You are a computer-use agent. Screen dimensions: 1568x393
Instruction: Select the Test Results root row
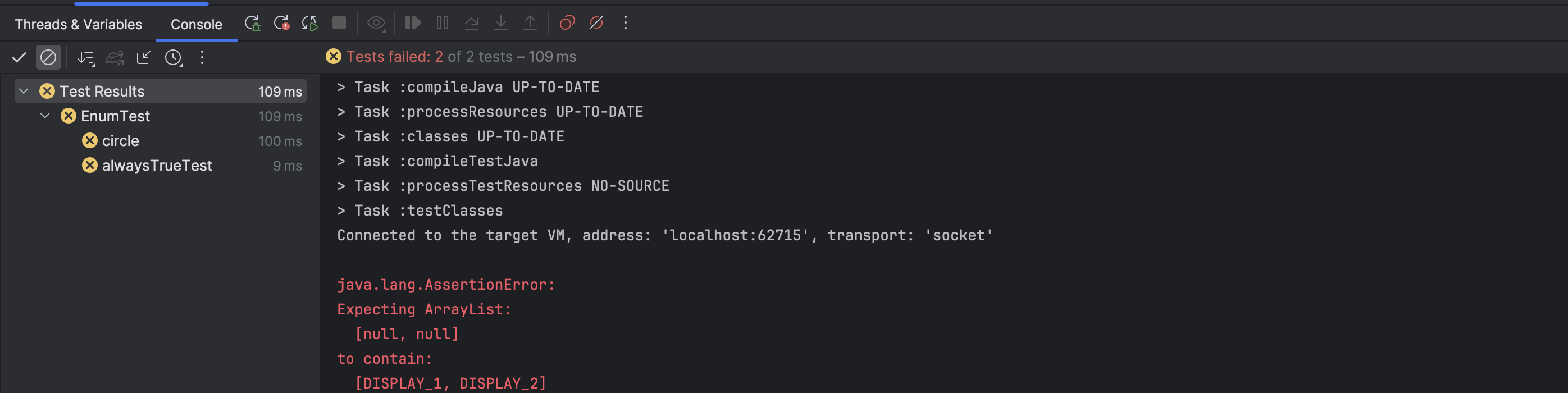tap(160, 92)
